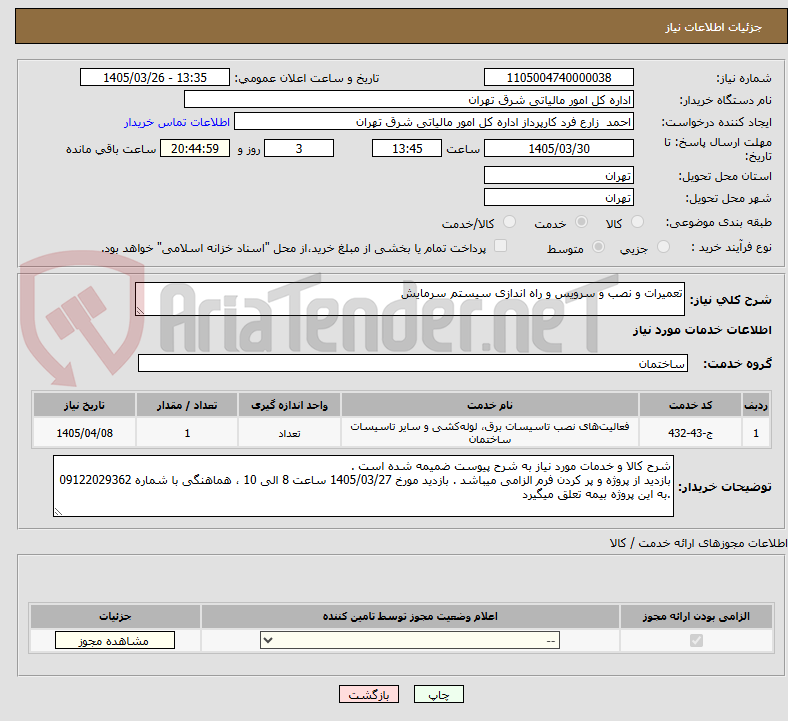Click the اطلاعات مجوزهای ارائه خدمت / کالا heading

tap(698, 543)
